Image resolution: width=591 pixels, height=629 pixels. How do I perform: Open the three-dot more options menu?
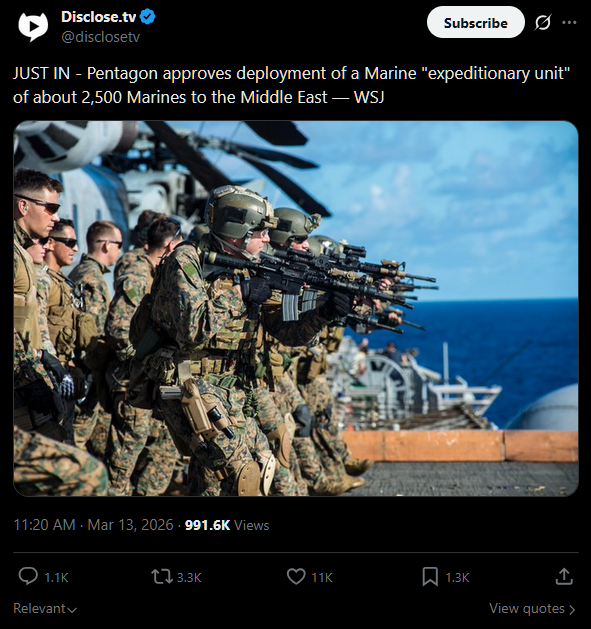tap(569, 22)
